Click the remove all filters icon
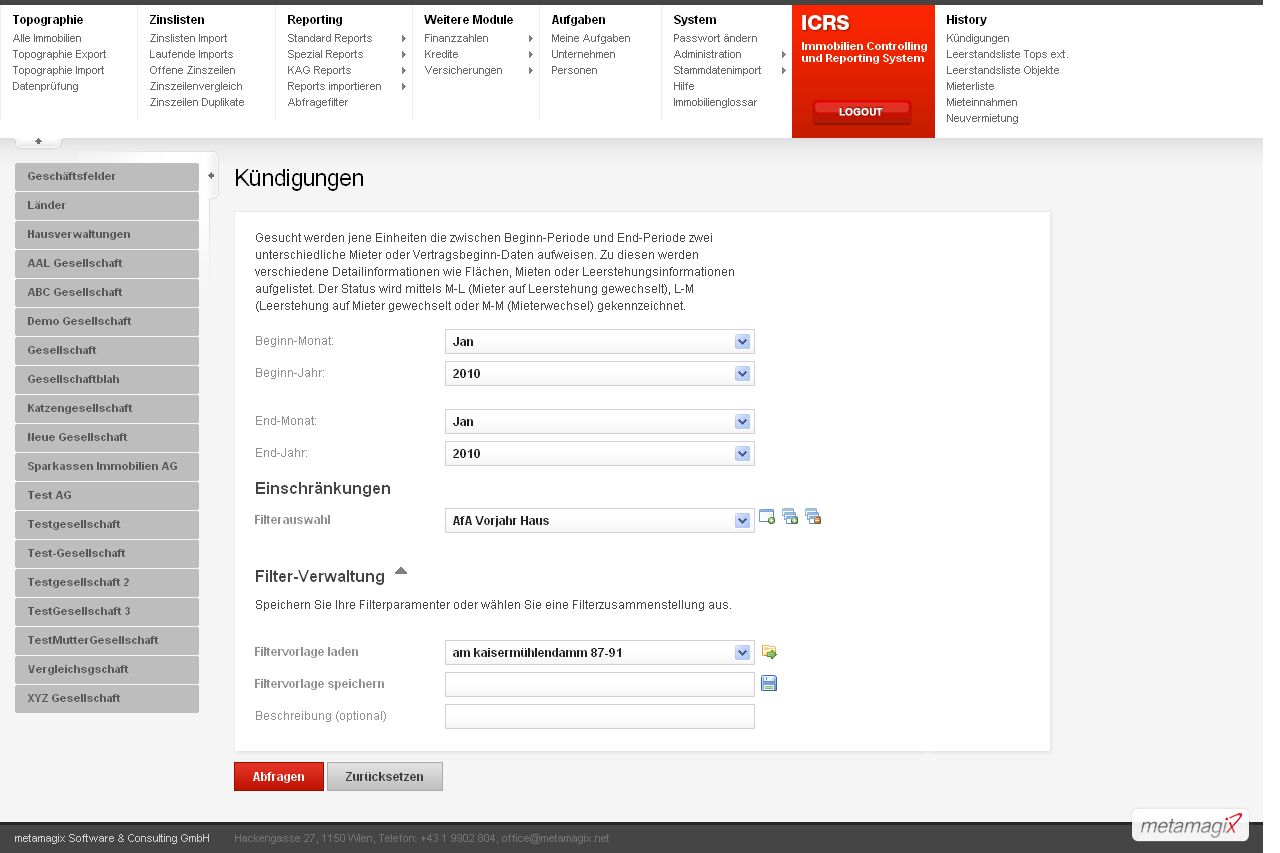The width and height of the screenshot is (1280, 853). pyautogui.click(x=813, y=517)
